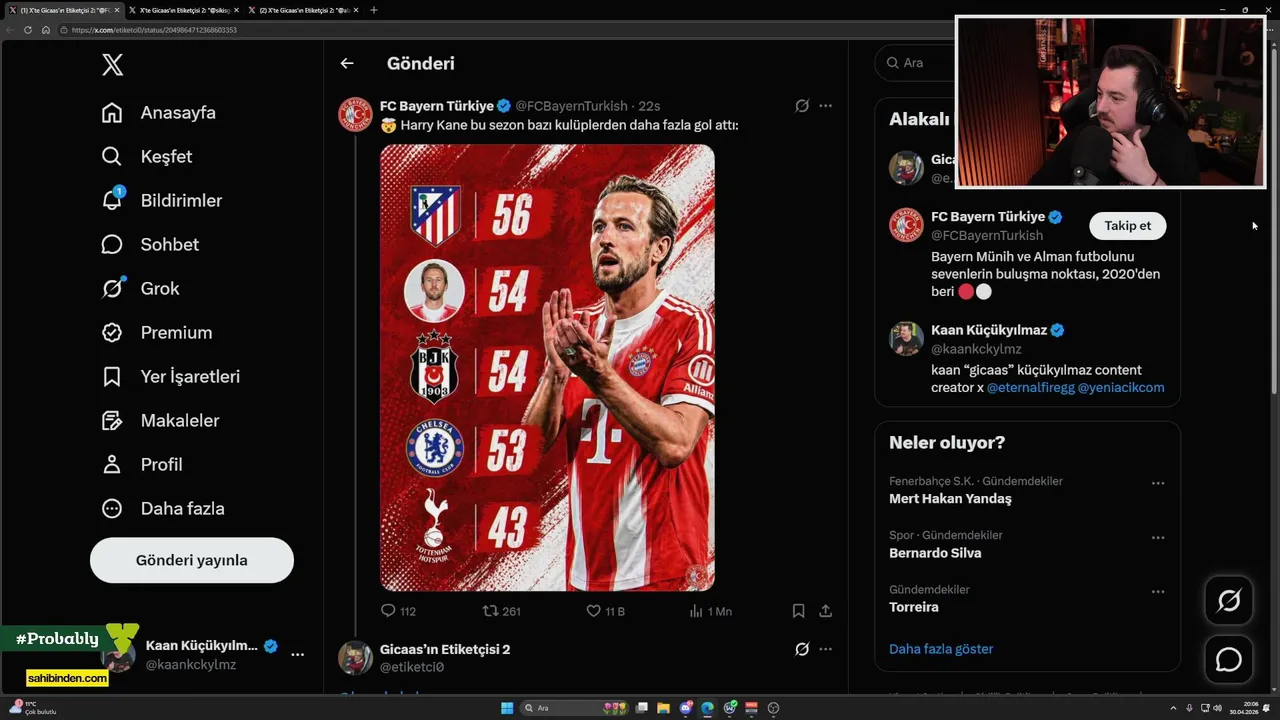Open the Gicaas'ın Etiketçisi 2 profile avatar
This screenshot has height=720, width=1280.
point(355,658)
